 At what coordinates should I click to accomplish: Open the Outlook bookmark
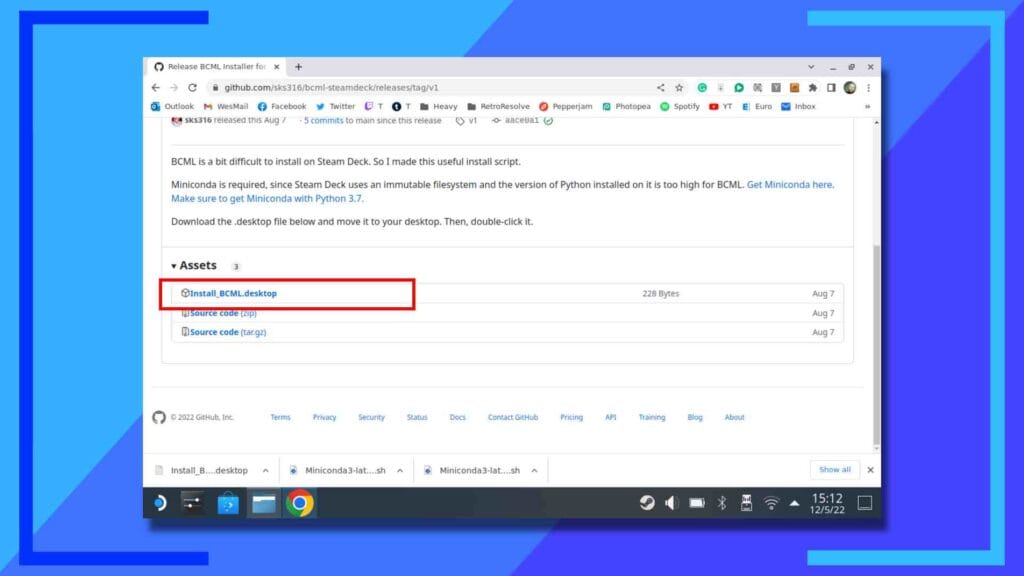tap(172, 106)
